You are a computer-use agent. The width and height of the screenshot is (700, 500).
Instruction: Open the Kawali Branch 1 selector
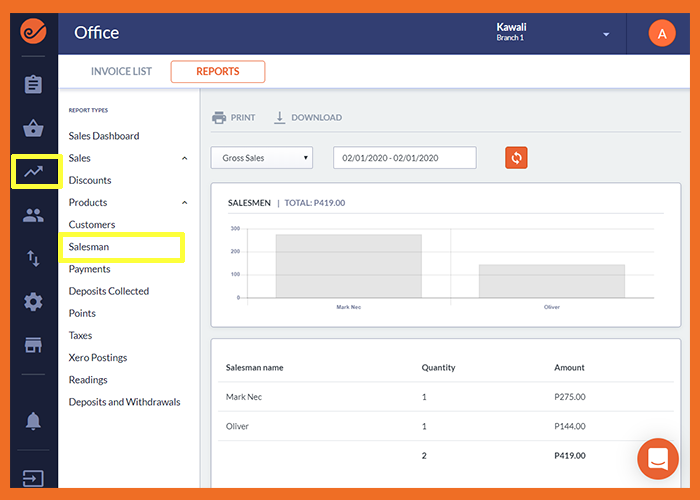553,33
